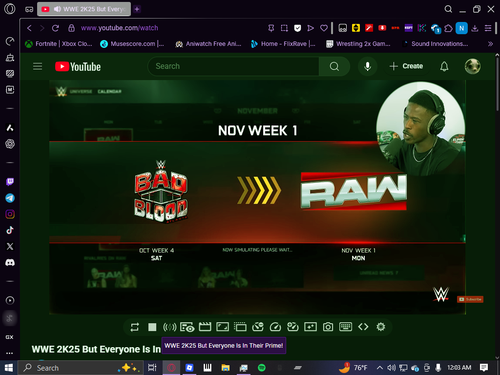Open File Explorer from the taskbar

tap(225, 368)
